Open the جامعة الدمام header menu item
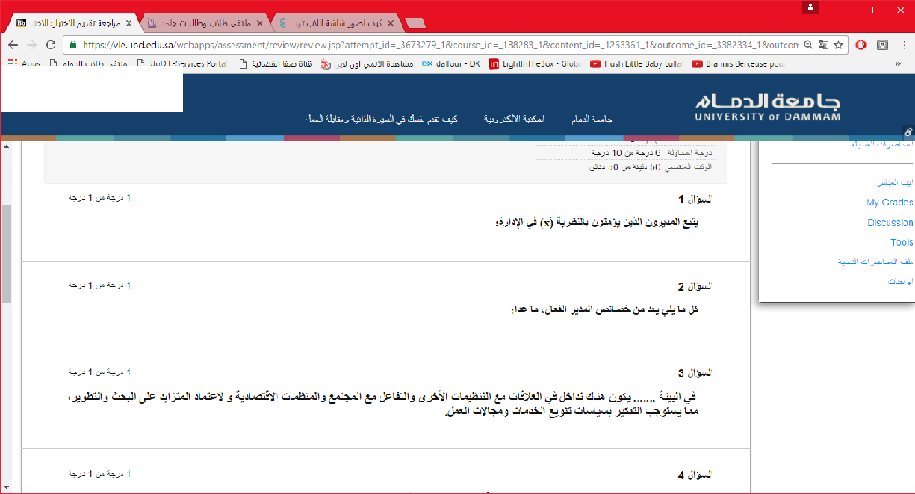The width and height of the screenshot is (915, 494). click(x=592, y=119)
